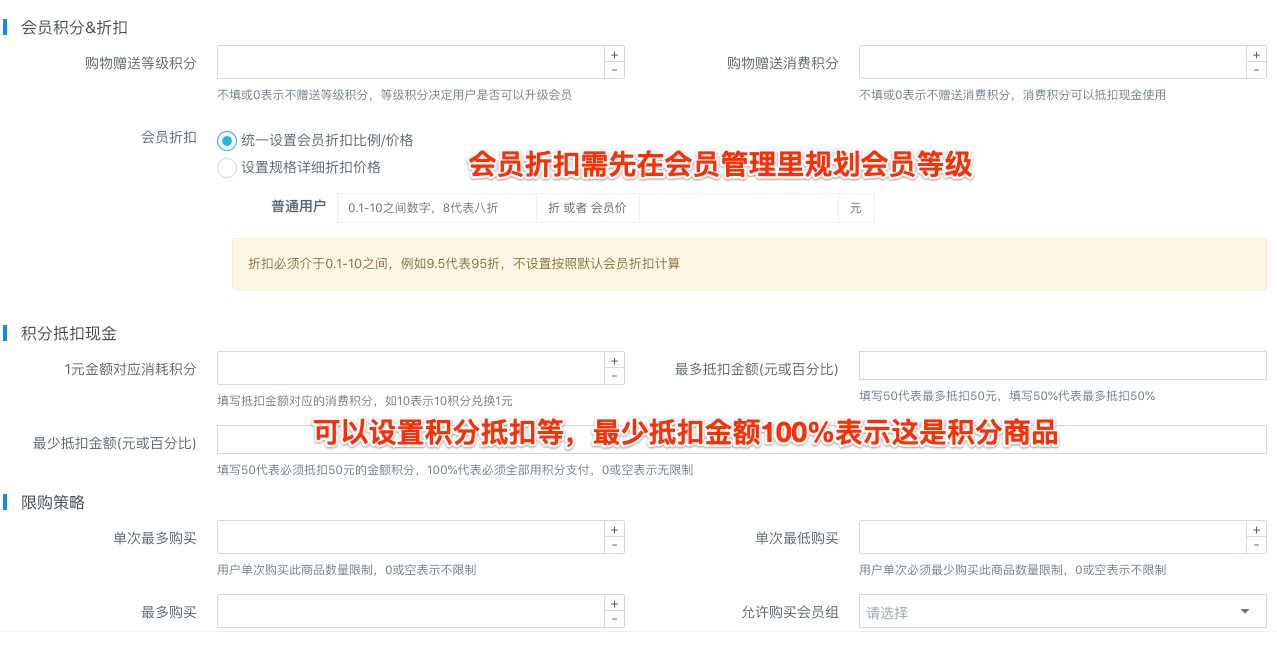Image resolution: width=1277 pixels, height=647 pixels.
Task: Choose 设置规格详细折扣价格 radio option
Action: click(227, 168)
